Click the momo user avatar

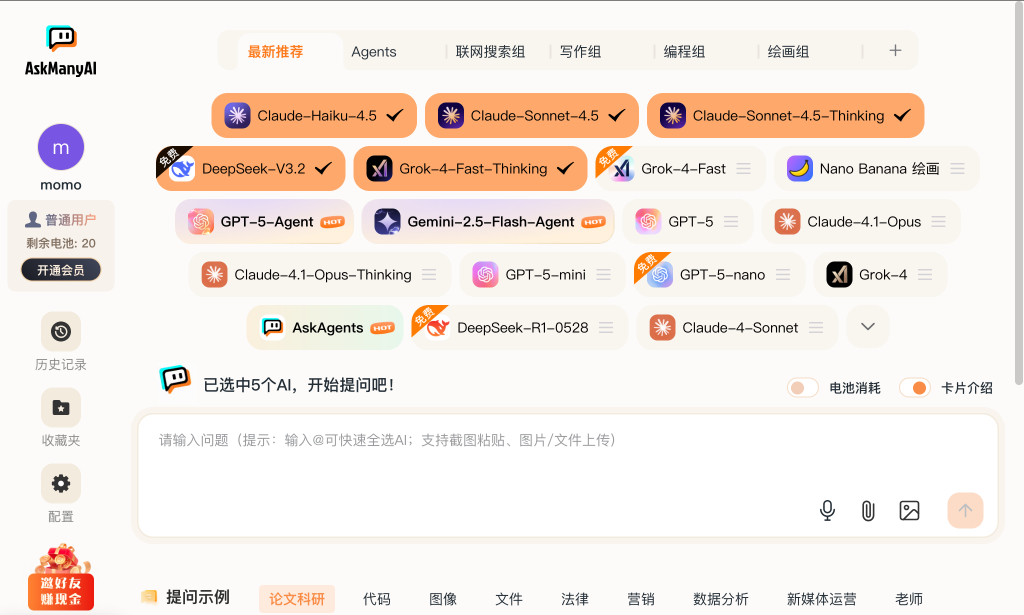tap(61, 148)
